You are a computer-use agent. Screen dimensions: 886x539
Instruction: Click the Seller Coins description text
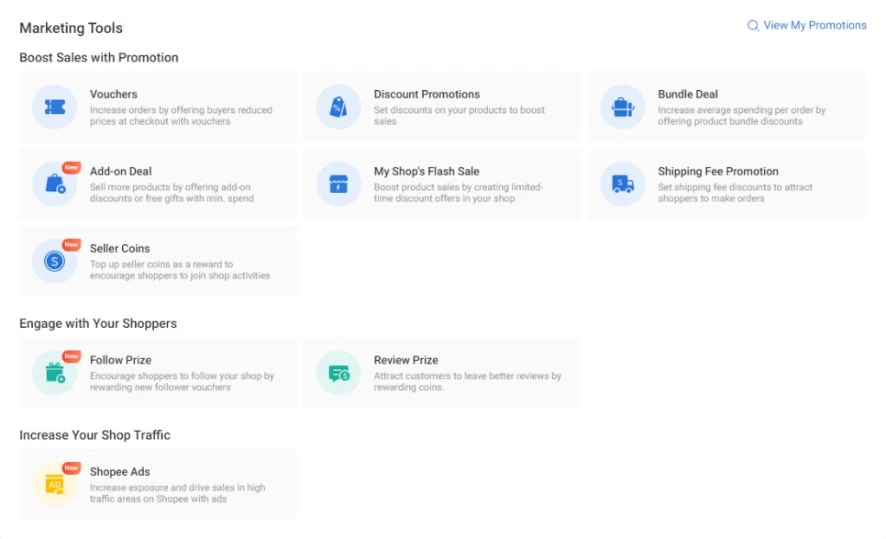pos(180,270)
